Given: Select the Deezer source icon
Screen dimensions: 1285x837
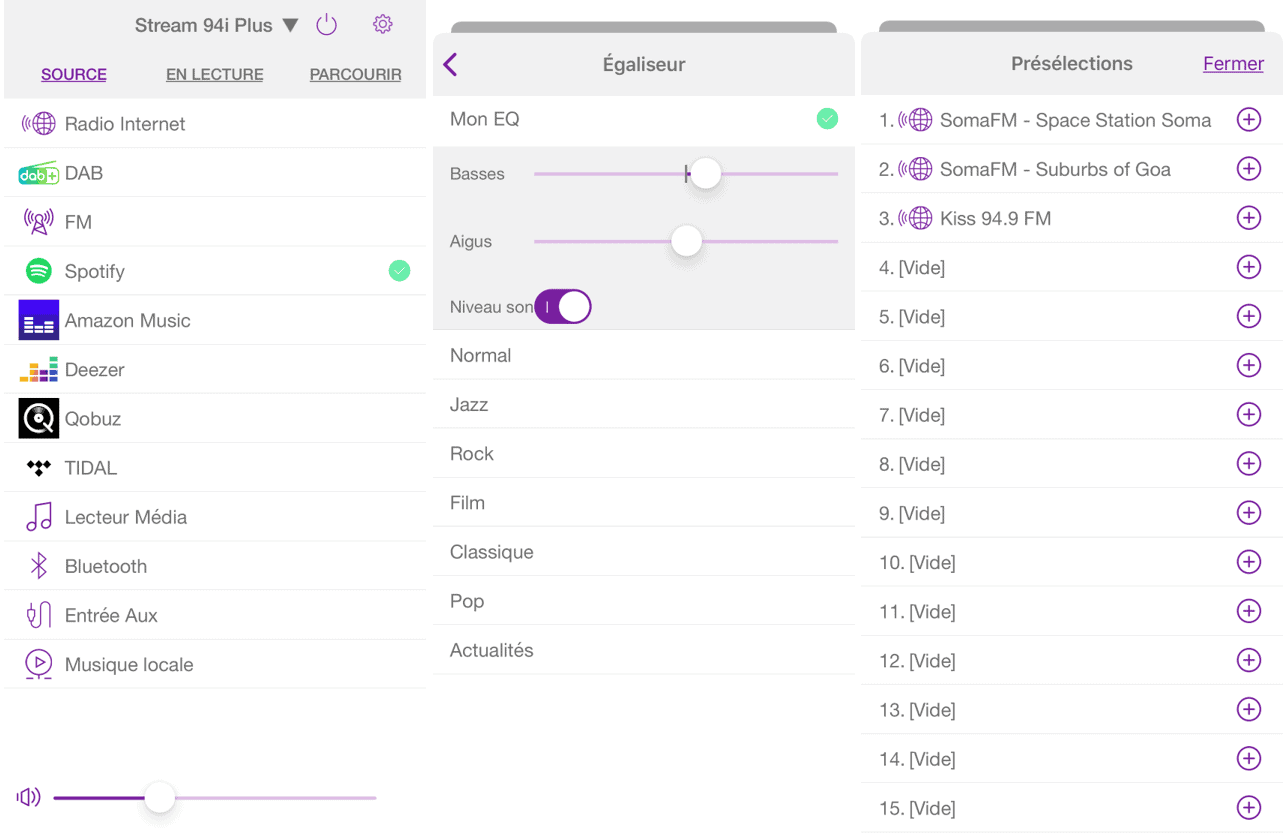Looking at the screenshot, I should point(38,370).
